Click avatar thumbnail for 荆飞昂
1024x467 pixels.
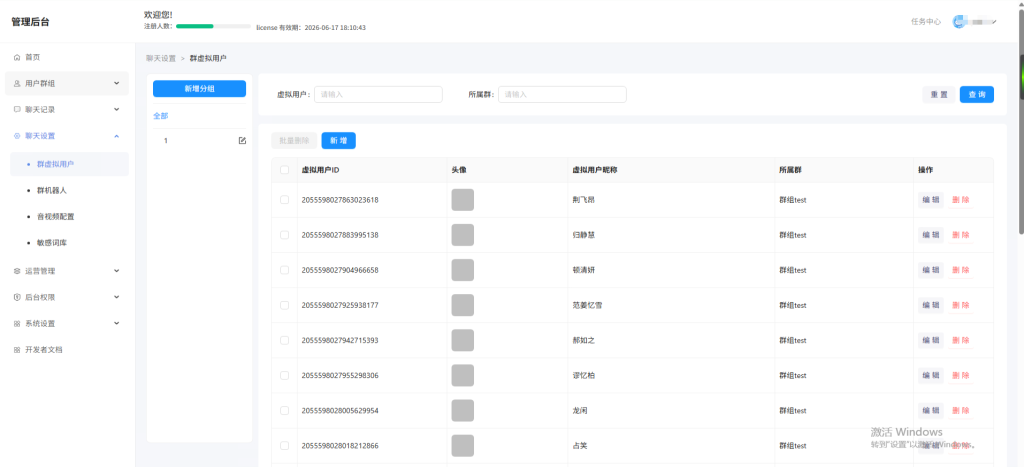point(462,200)
